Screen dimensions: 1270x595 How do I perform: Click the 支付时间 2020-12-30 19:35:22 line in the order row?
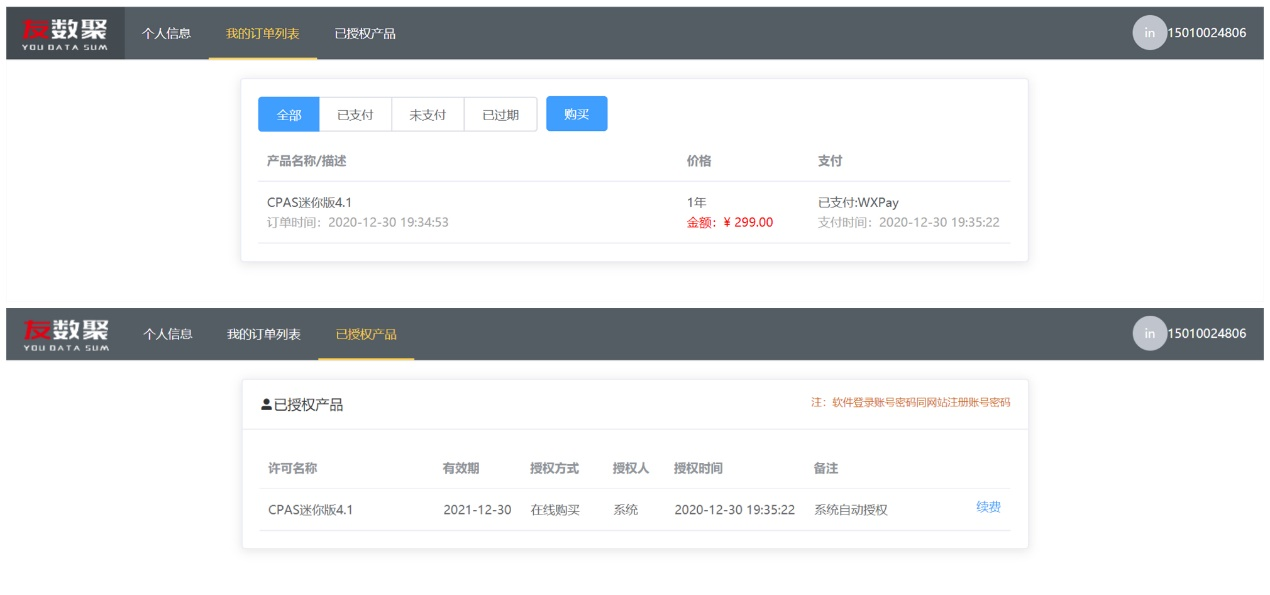tap(909, 222)
